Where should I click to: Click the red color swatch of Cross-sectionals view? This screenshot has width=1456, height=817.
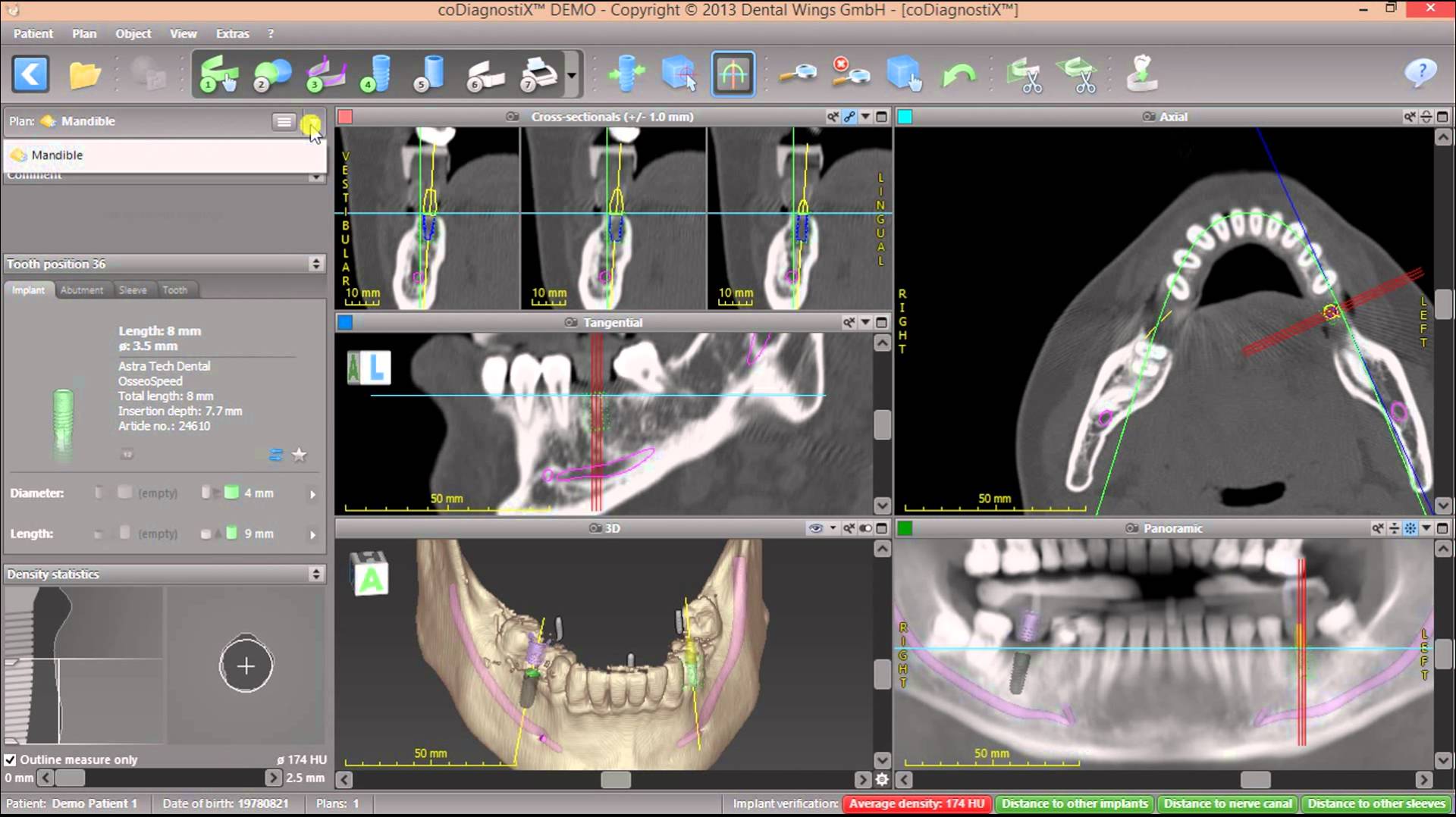click(345, 117)
